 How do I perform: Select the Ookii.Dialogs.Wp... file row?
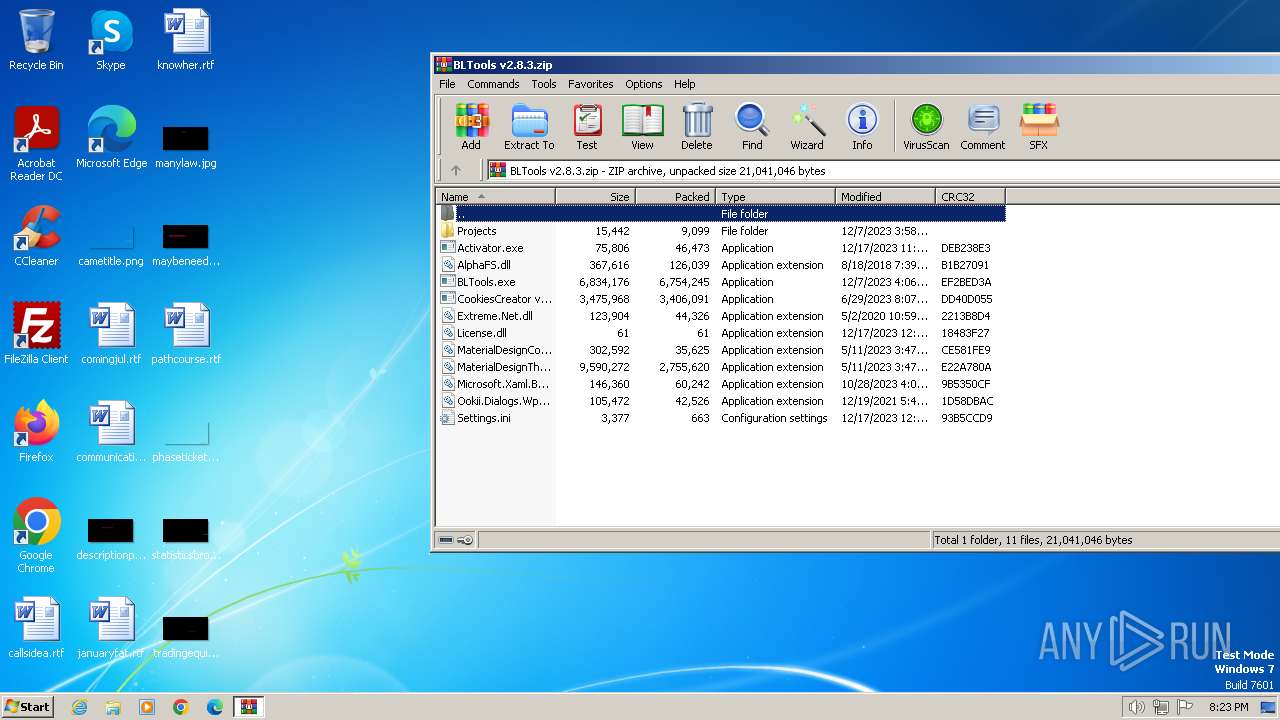[720, 401]
